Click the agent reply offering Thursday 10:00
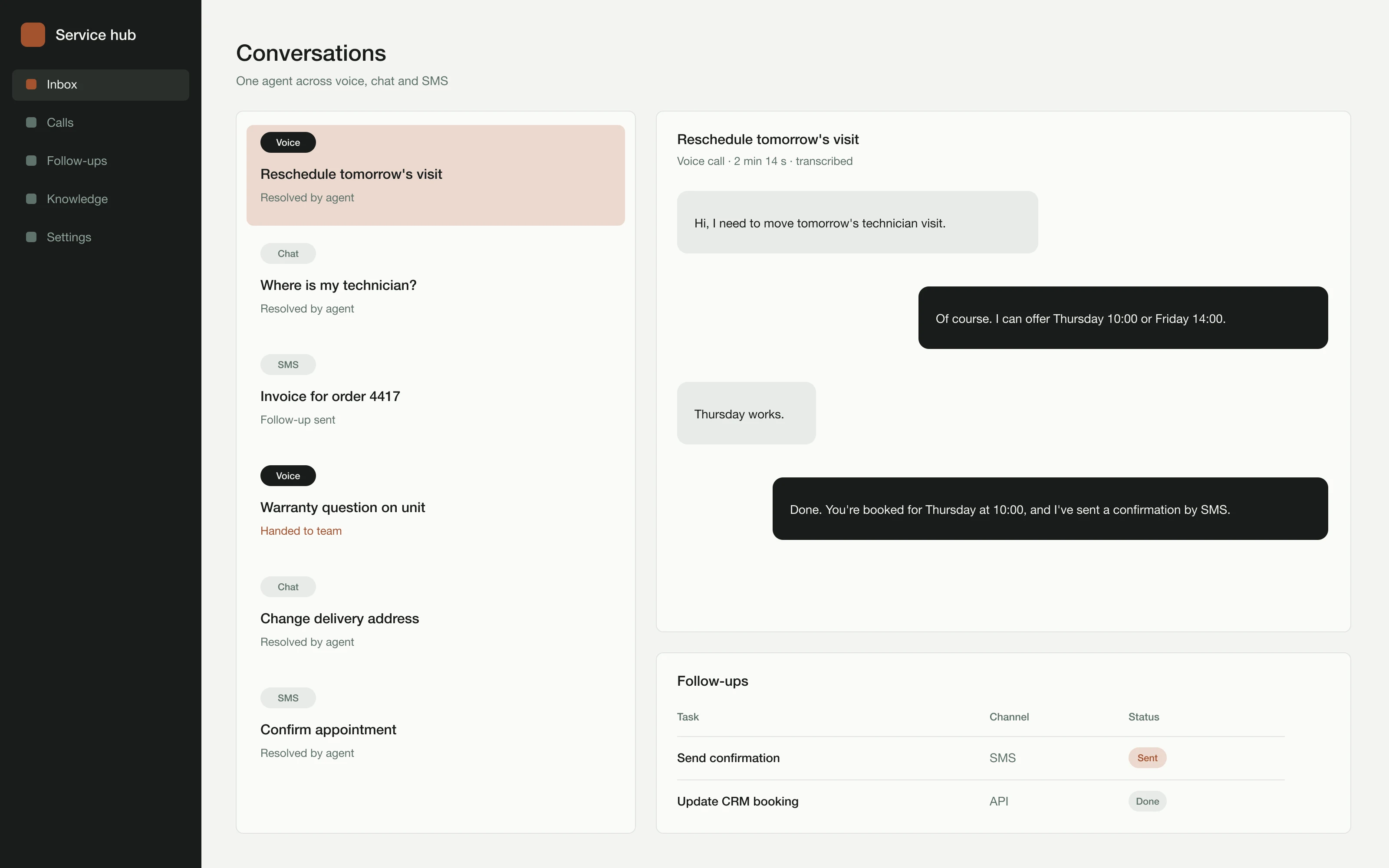The image size is (1389, 868). tap(1123, 317)
